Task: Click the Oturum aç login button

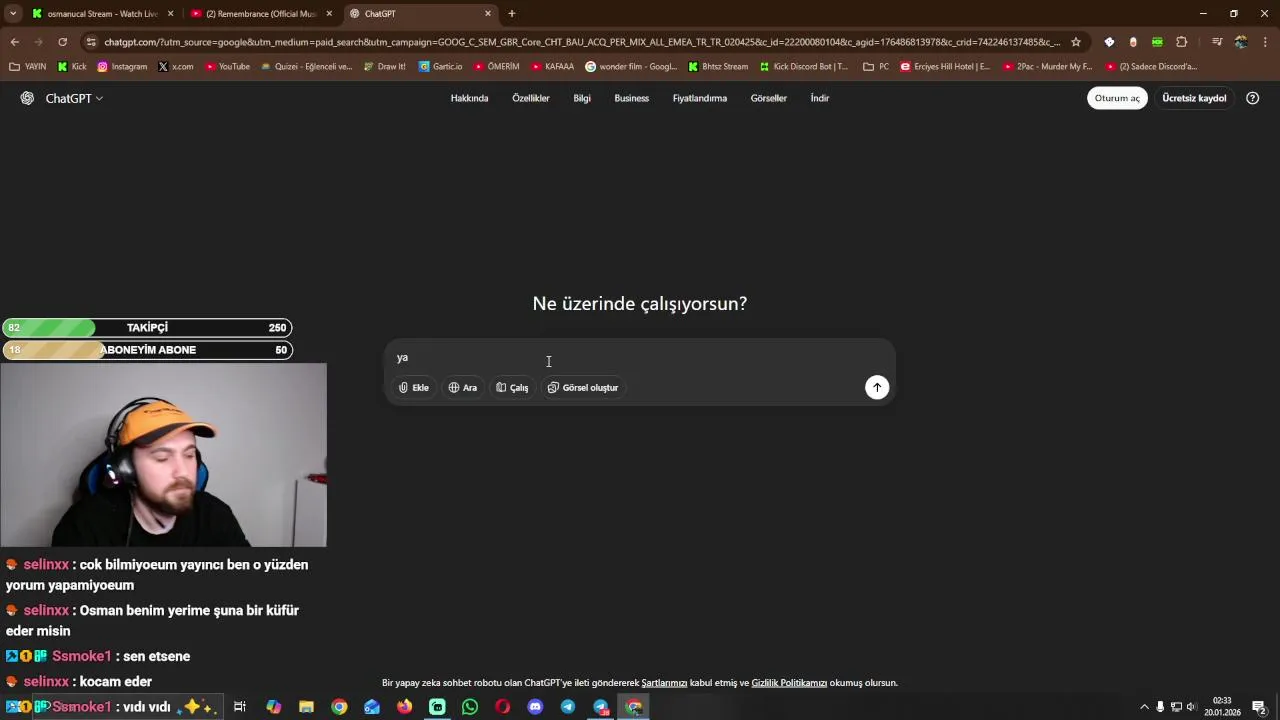Action: coord(1117,98)
